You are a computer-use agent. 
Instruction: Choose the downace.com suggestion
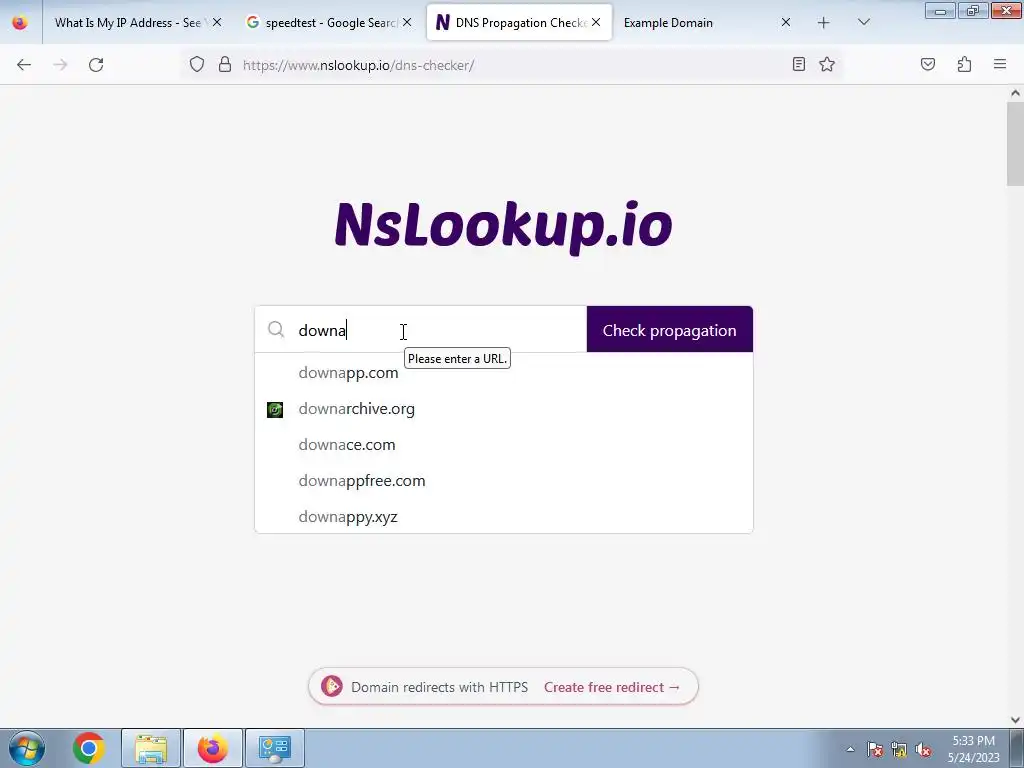tap(504, 445)
